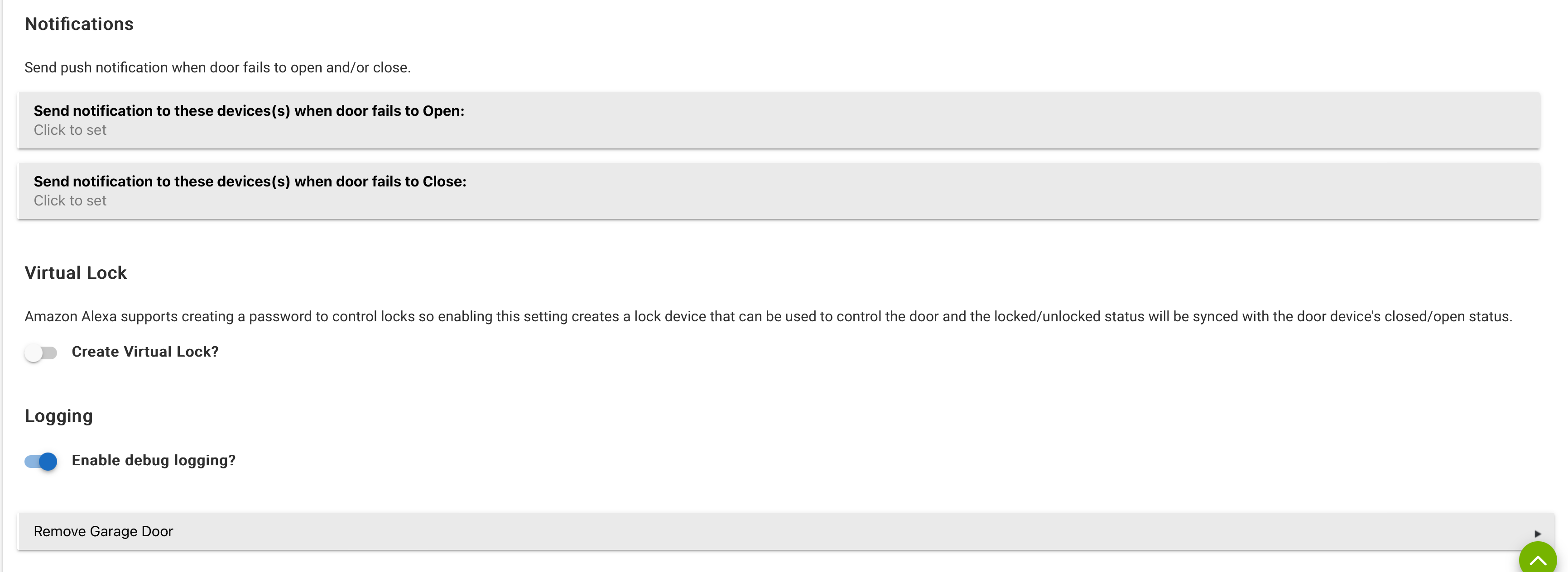Image resolution: width=1568 pixels, height=572 pixels.
Task: Click the push notification description text
Action: (217, 67)
